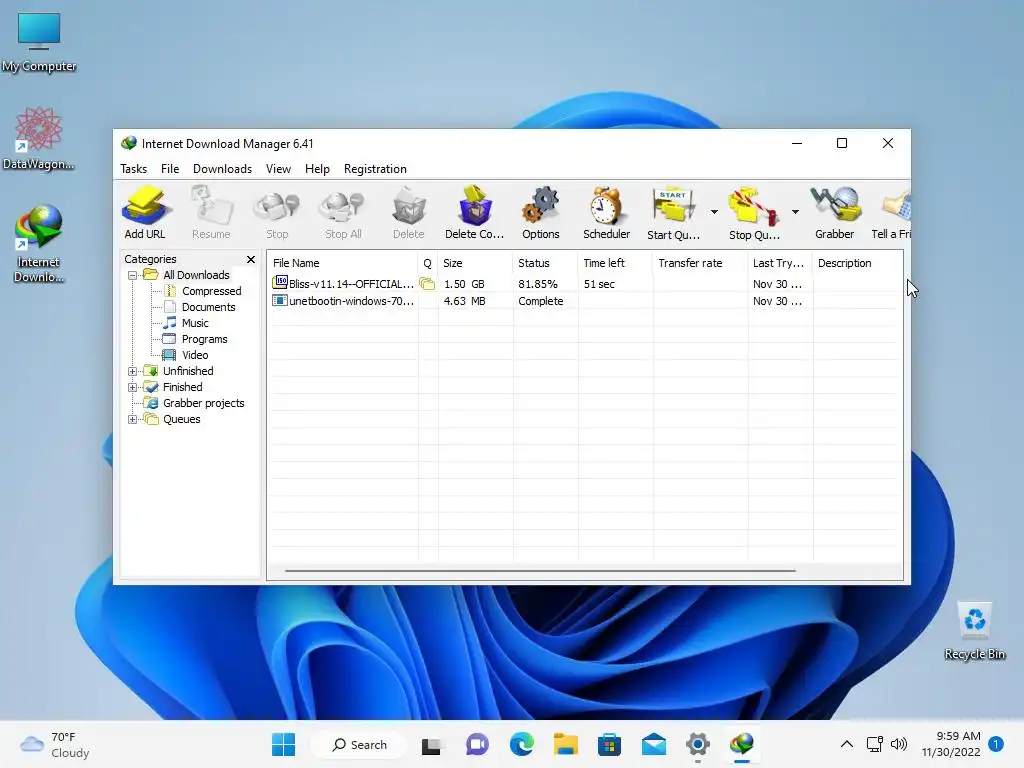Click the horizontal scrollbar in download list
The image size is (1024, 768).
pos(540,571)
